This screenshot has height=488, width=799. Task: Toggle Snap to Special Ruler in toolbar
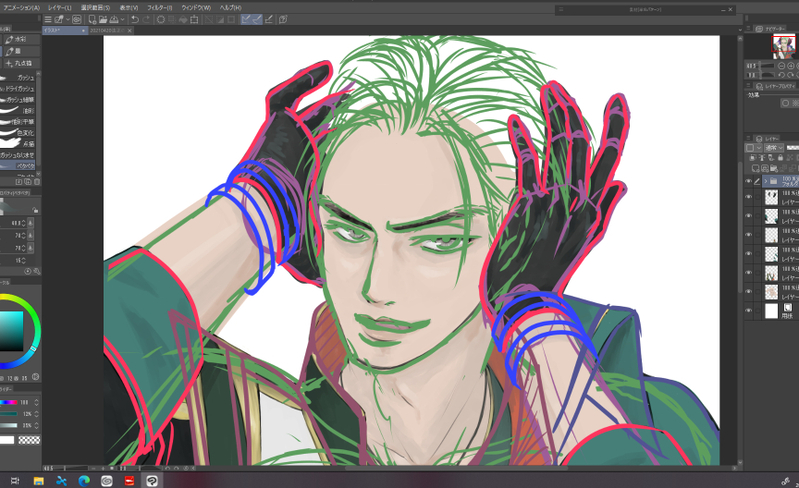(x=257, y=19)
